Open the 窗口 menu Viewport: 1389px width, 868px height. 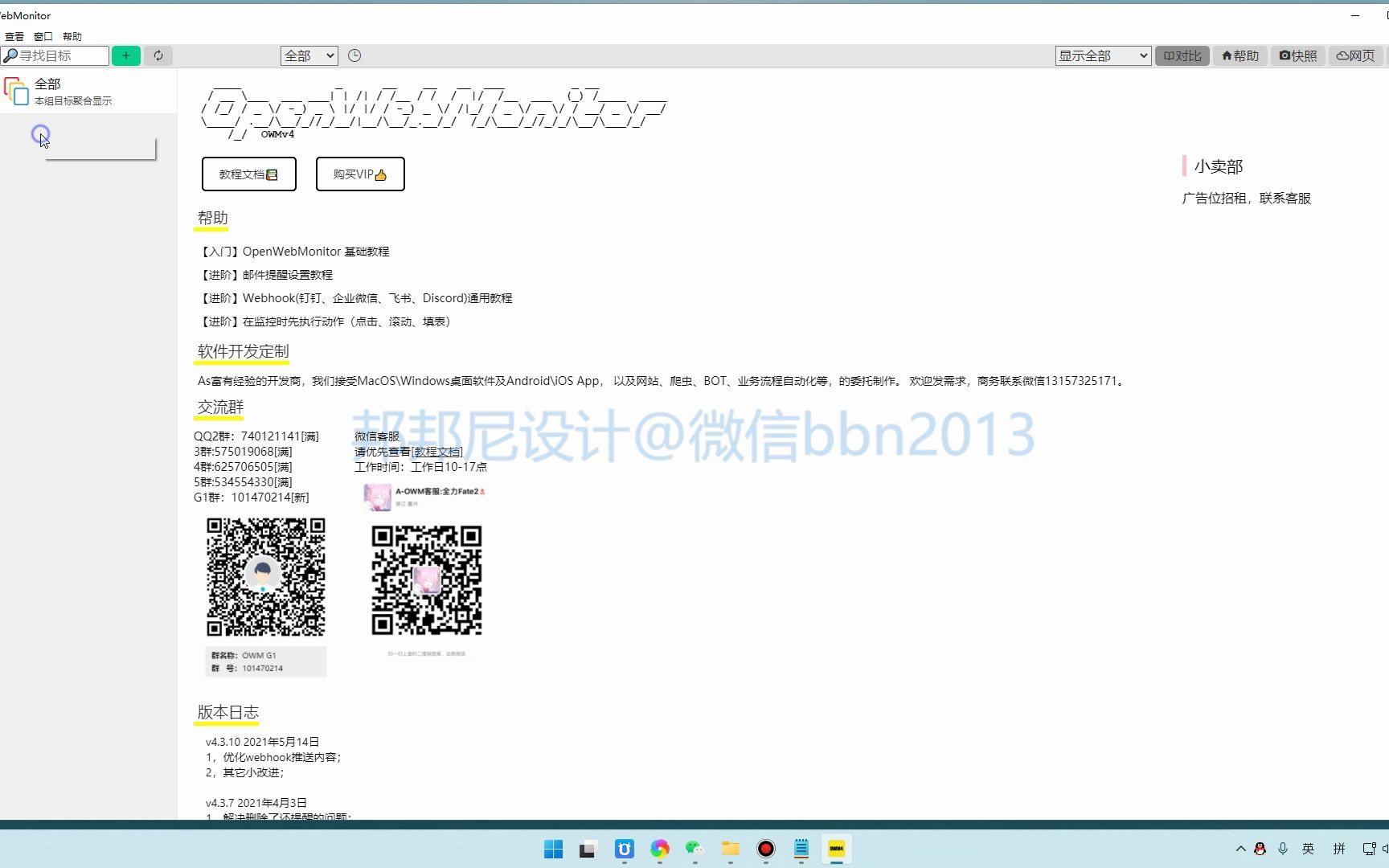pyautogui.click(x=43, y=36)
